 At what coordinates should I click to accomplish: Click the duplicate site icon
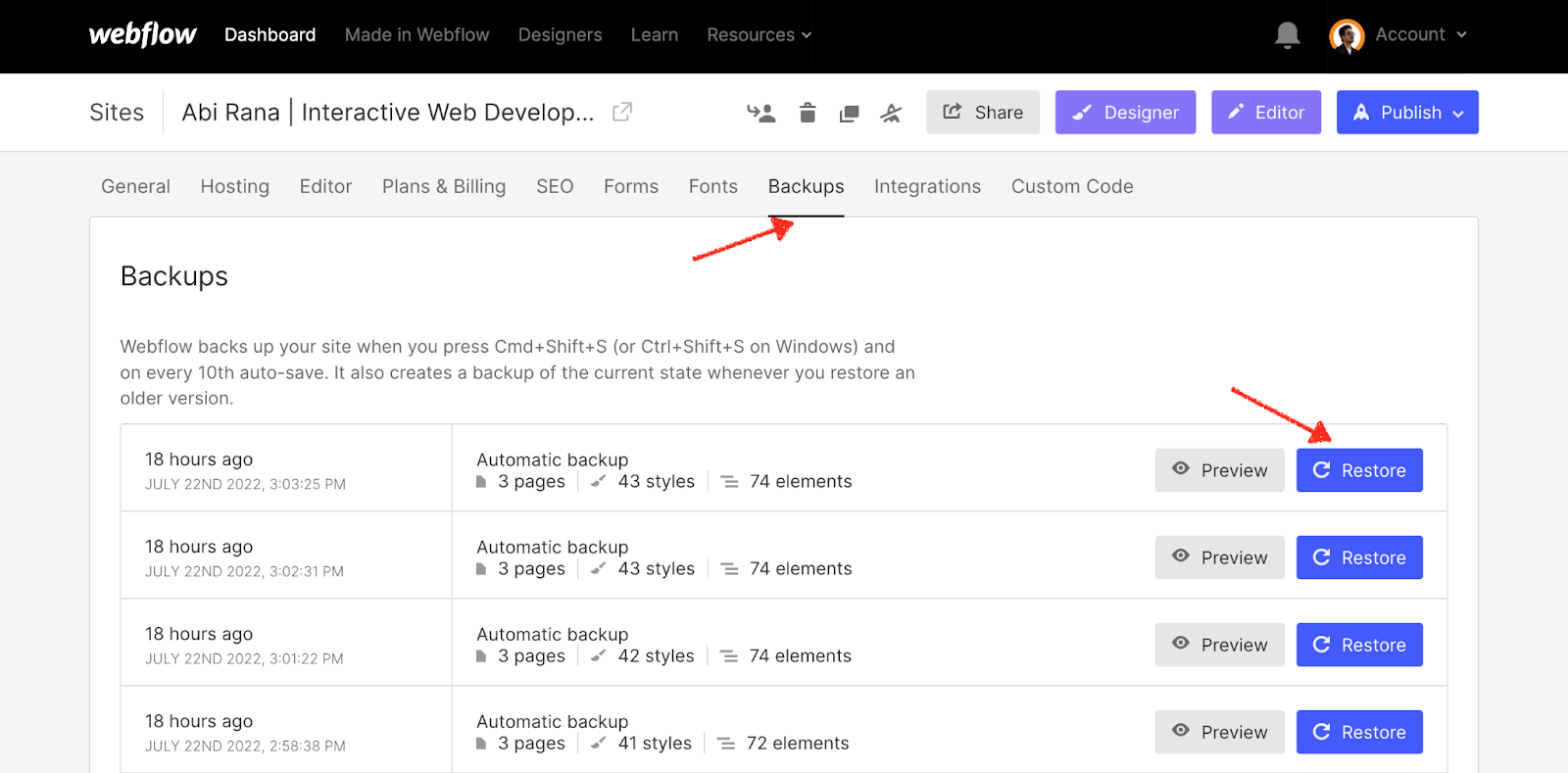850,114
